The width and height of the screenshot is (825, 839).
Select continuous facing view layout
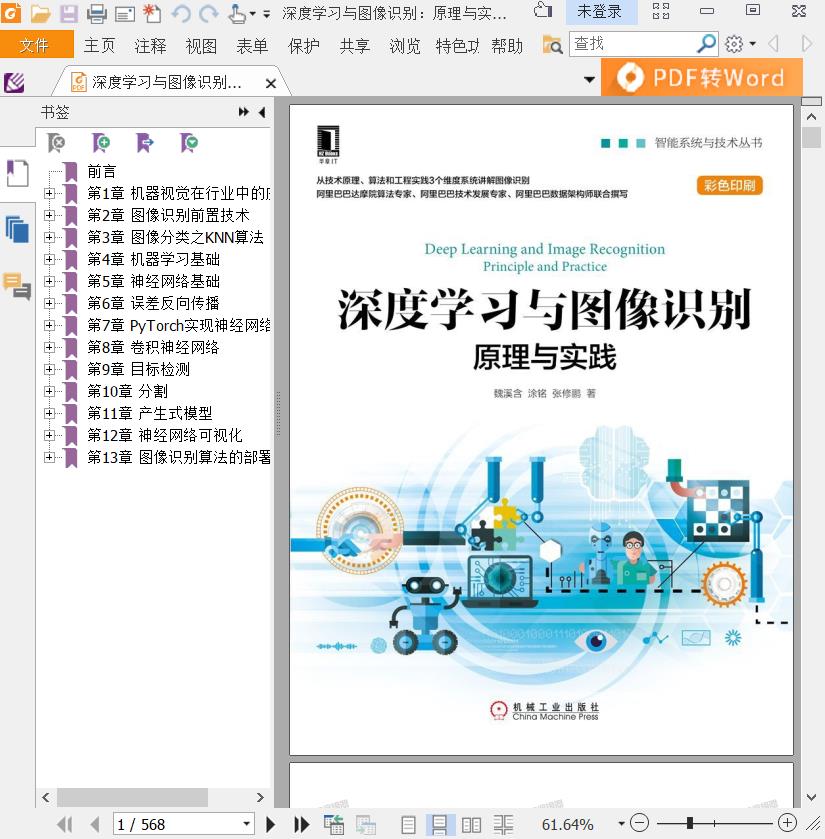[503, 825]
